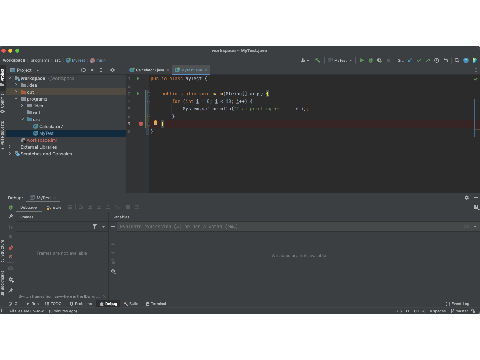Screen dimensions: 480x360
Task: Toggle the red breakpoint in the gutter
Action: (141, 124)
